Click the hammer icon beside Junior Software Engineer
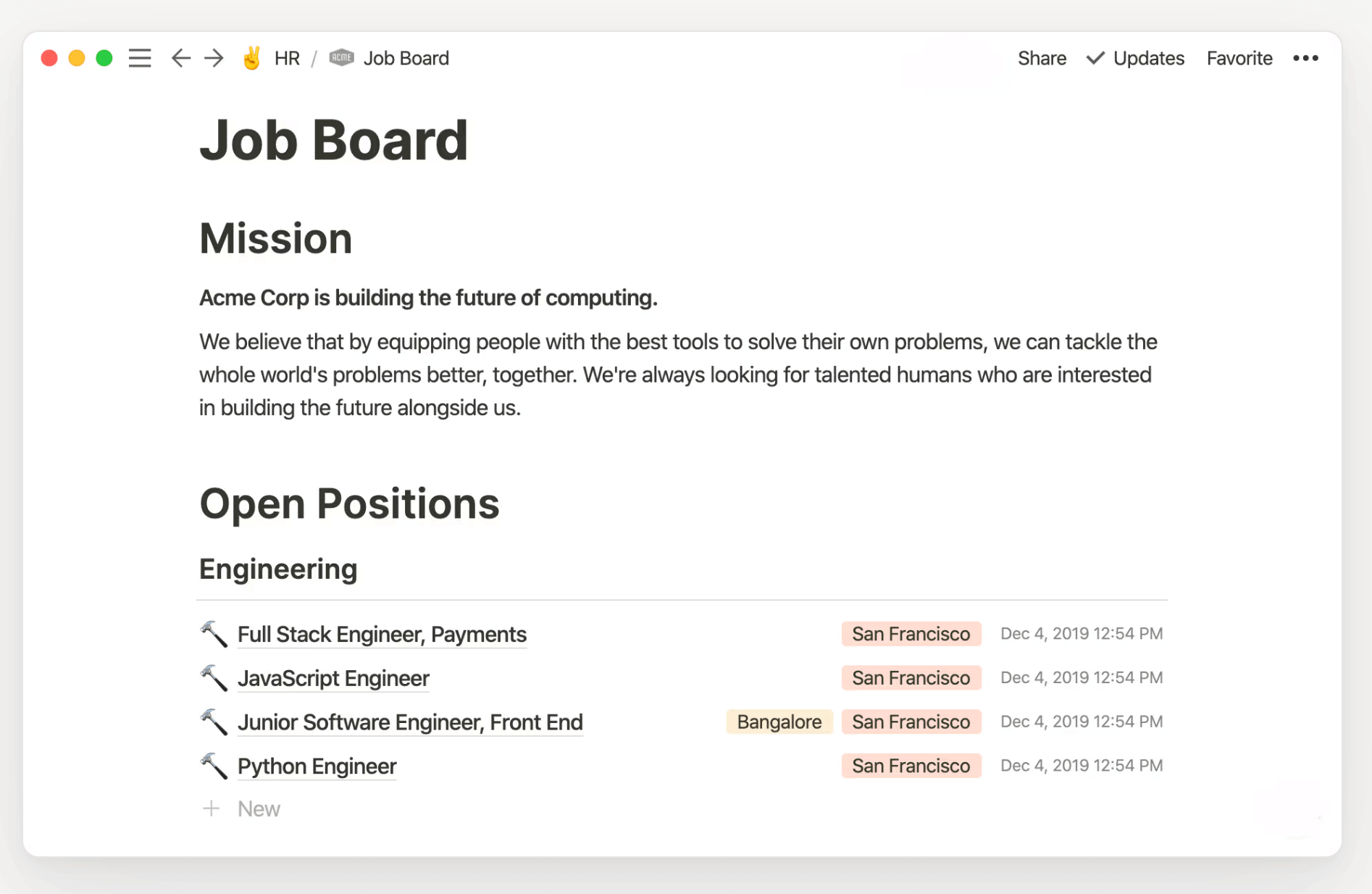The width and height of the screenshot is (1372, 894). tap(214, 722)
